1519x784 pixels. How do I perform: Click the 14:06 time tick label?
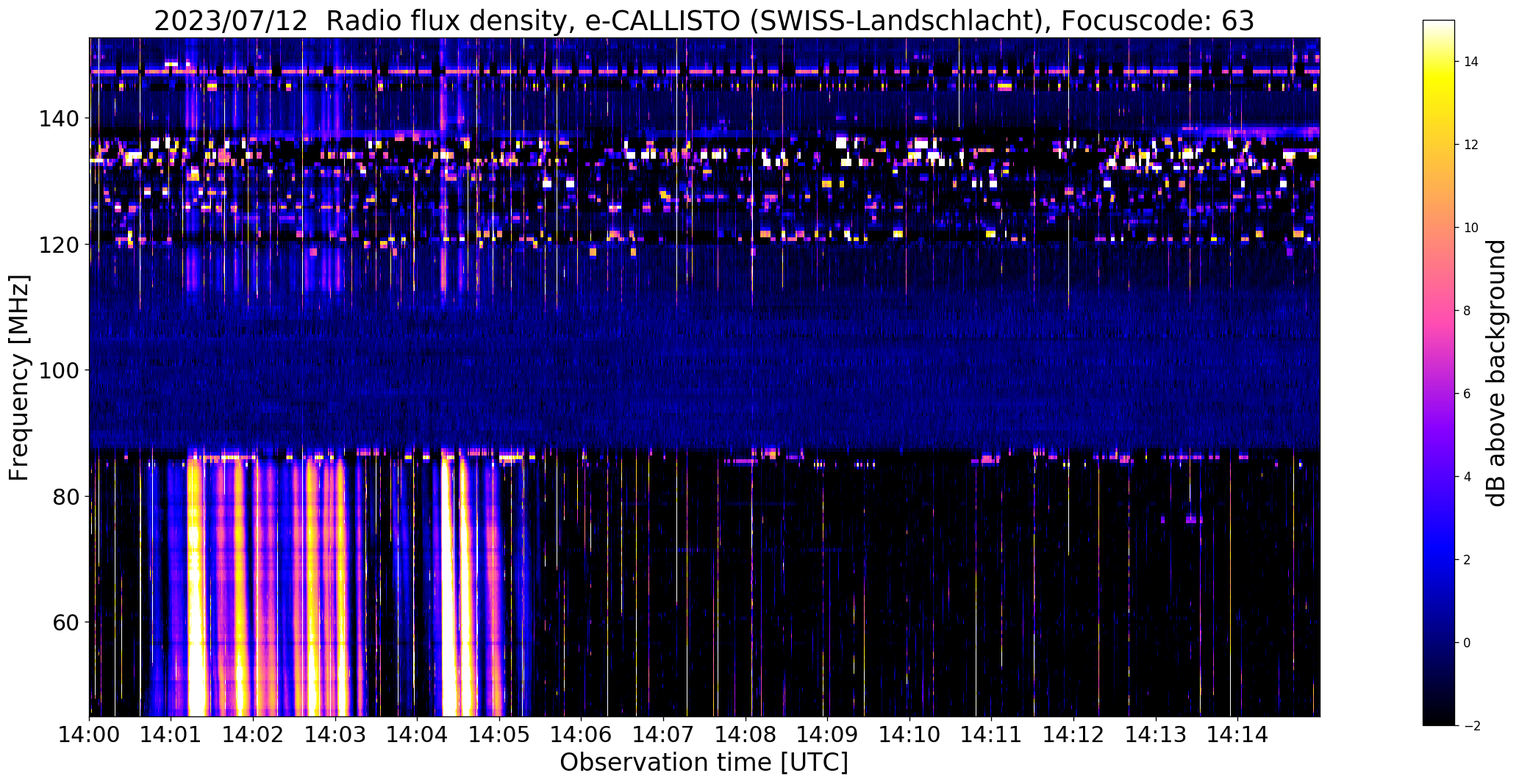pos(582,733)
